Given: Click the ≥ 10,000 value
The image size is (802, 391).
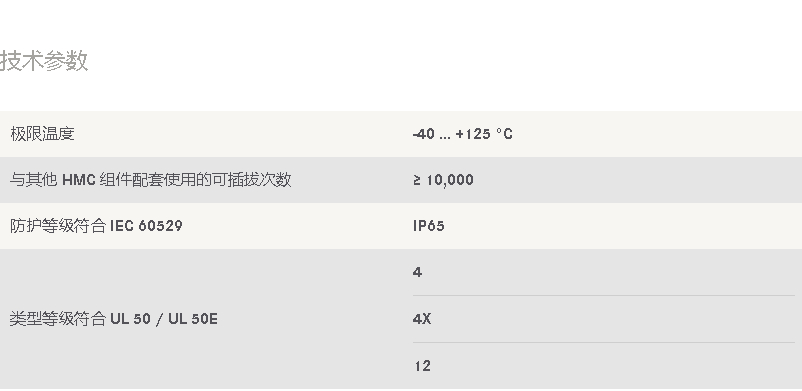Looking at the screenshot, I should (x=443, y=180).
